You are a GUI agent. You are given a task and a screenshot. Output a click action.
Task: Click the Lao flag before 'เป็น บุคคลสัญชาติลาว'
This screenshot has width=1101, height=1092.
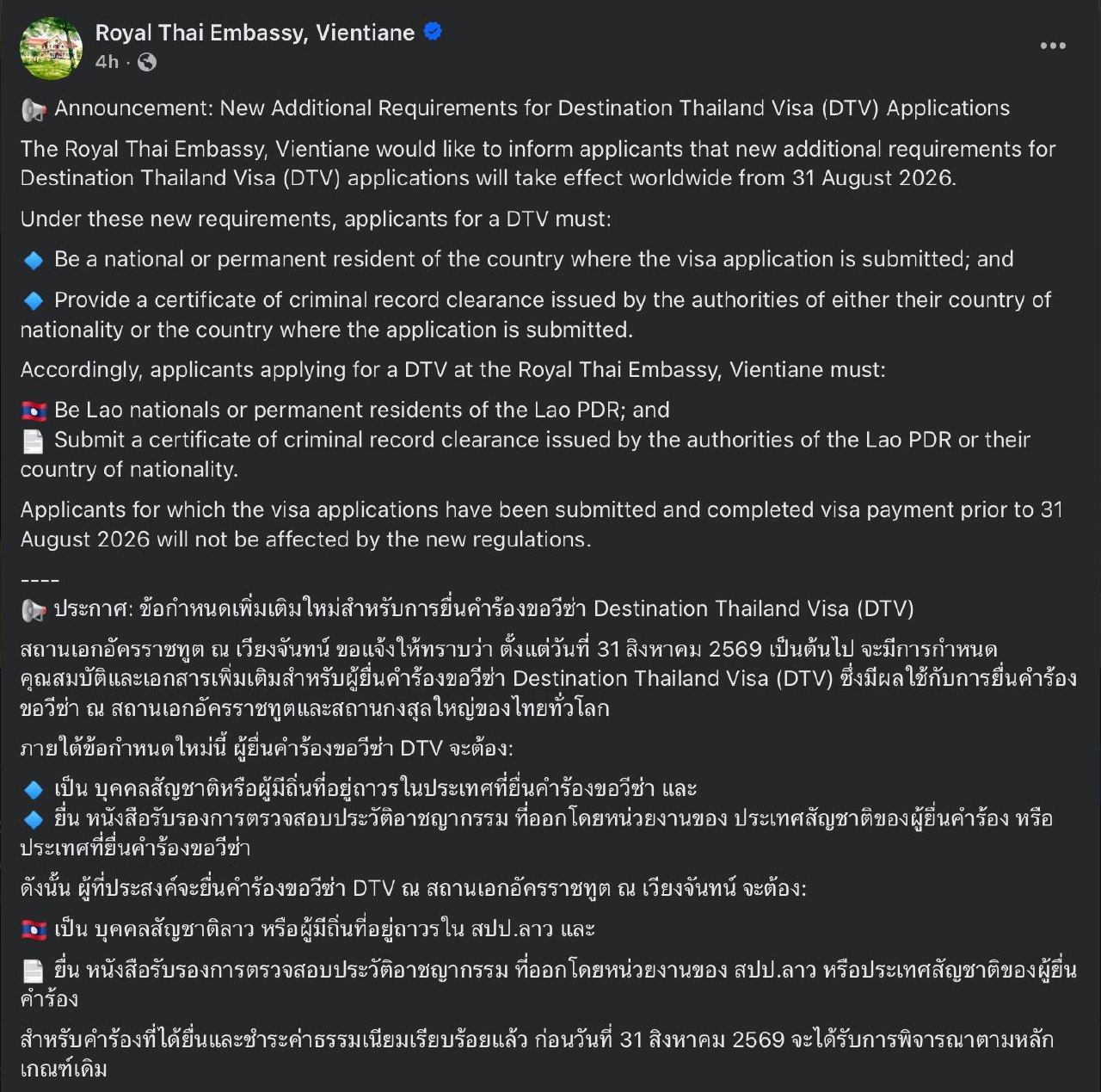[34, 930]
